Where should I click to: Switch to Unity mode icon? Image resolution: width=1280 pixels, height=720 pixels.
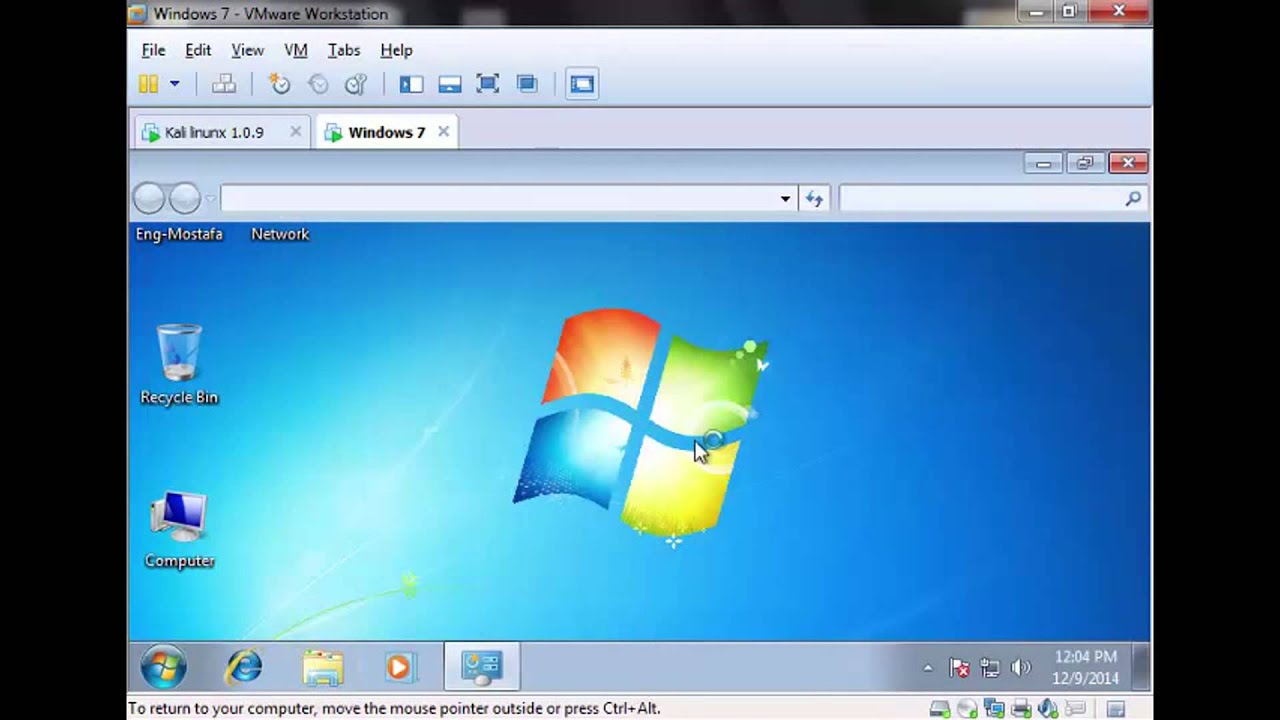tap(527, 84)
